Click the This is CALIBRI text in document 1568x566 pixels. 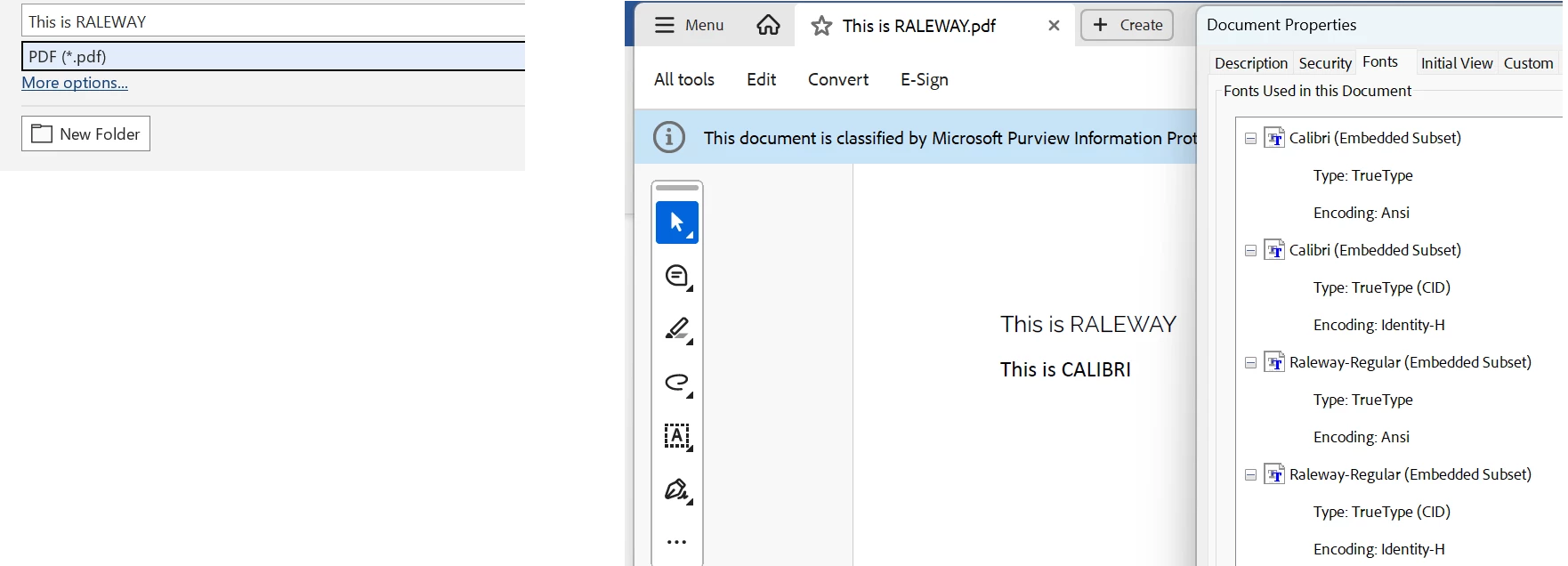tap(1065, 369)
